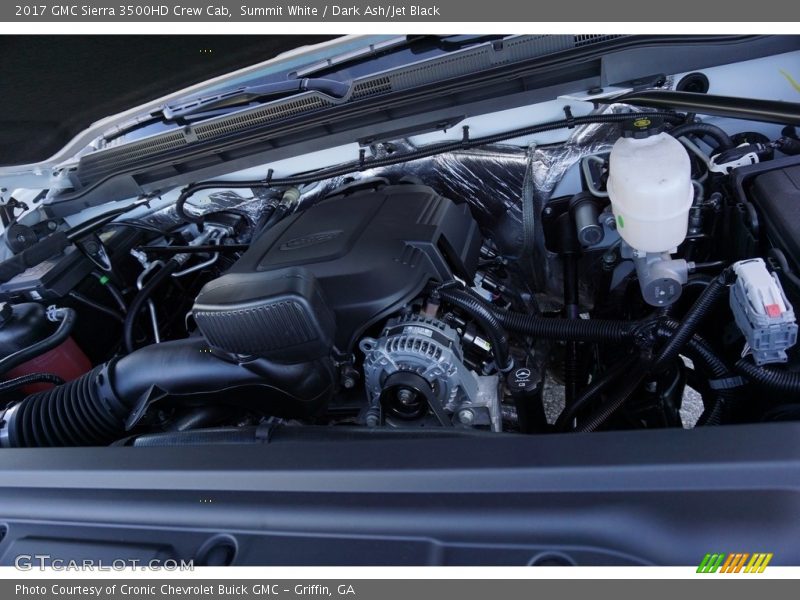This screenshot has height=600, width=800.
Task: Click the alternator pulley in the engine photo
Action: click(x=405, y=396)
